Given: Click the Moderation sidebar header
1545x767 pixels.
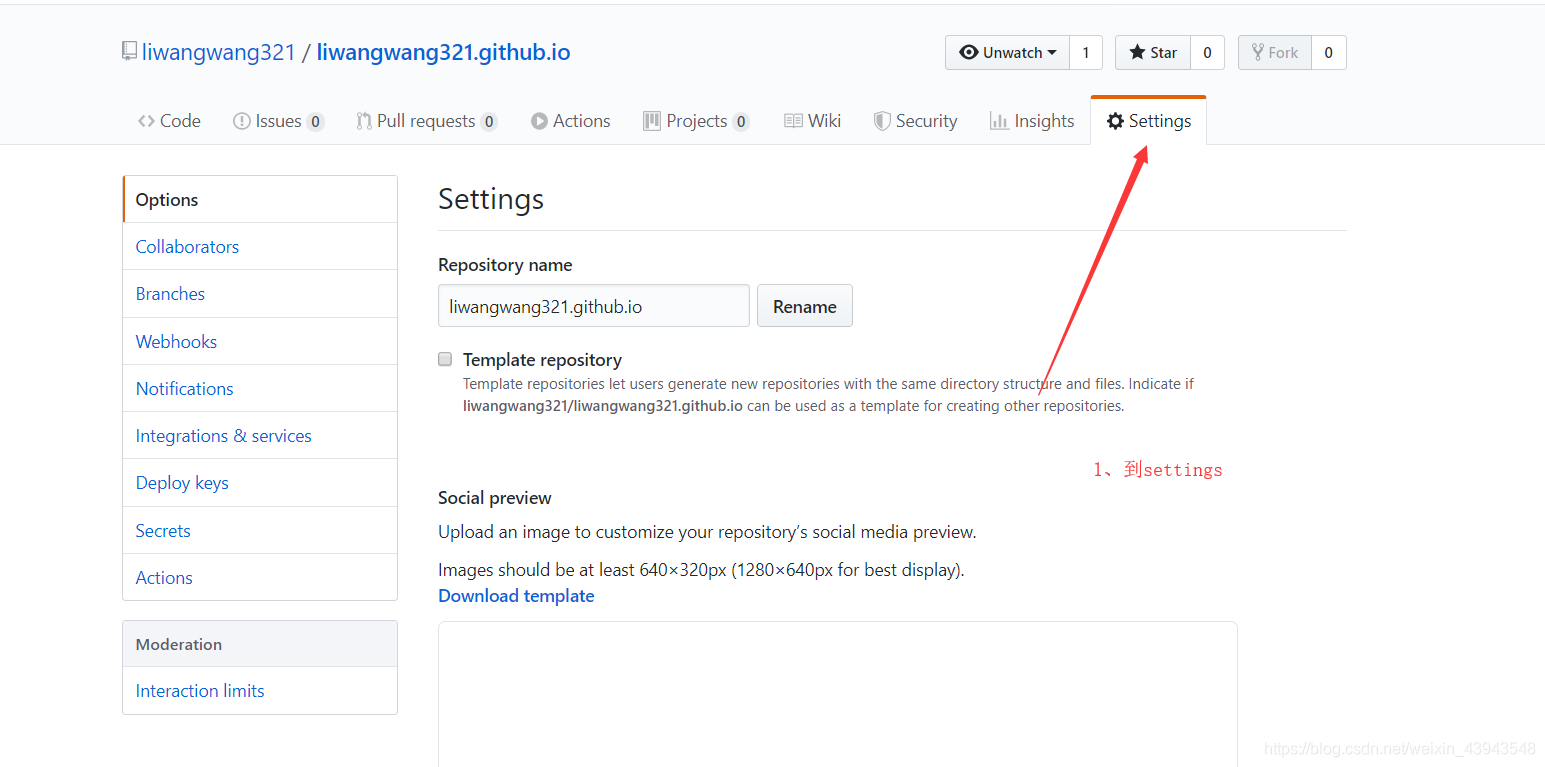Looking at the screenshot, I should point(260,644).
